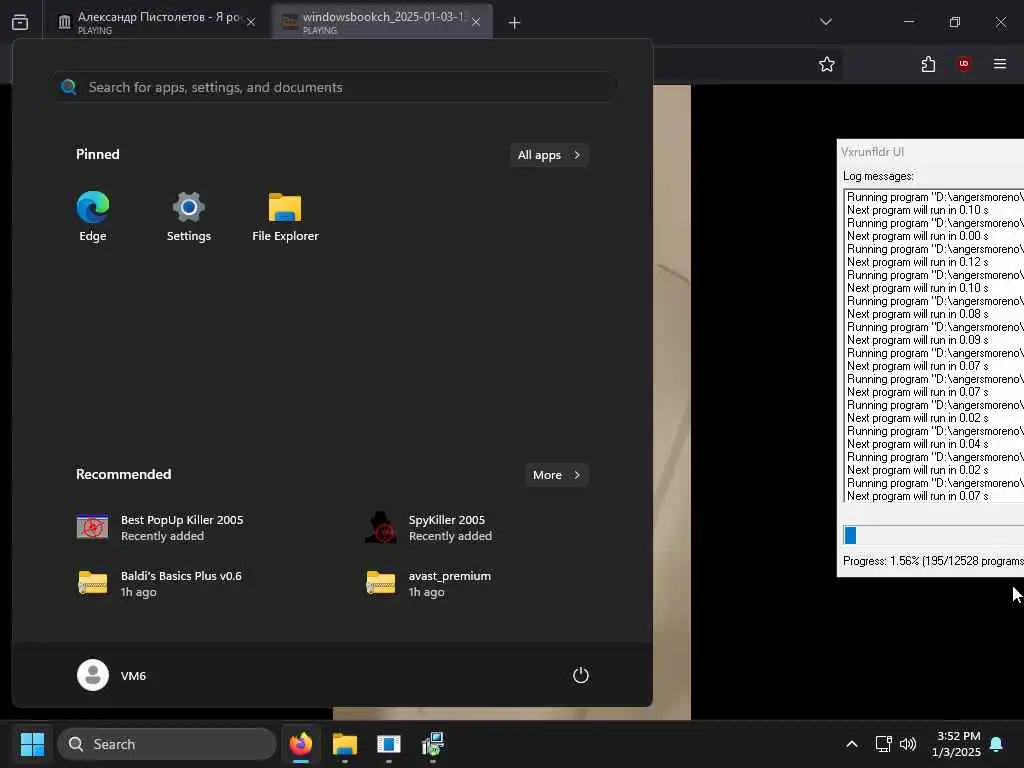Close the Александр Пистолетов tab
The image size is (1024, 768).
tap(251, 22)
